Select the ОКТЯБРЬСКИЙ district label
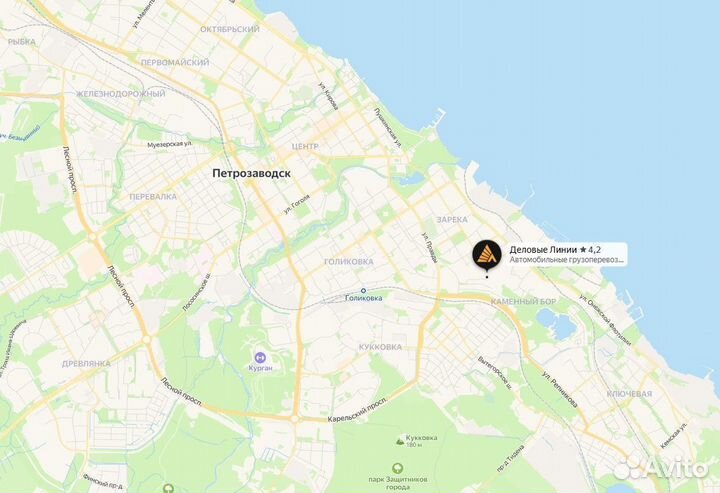The width and height of the screenshot is (720, 493). click(x=230, y=29)
